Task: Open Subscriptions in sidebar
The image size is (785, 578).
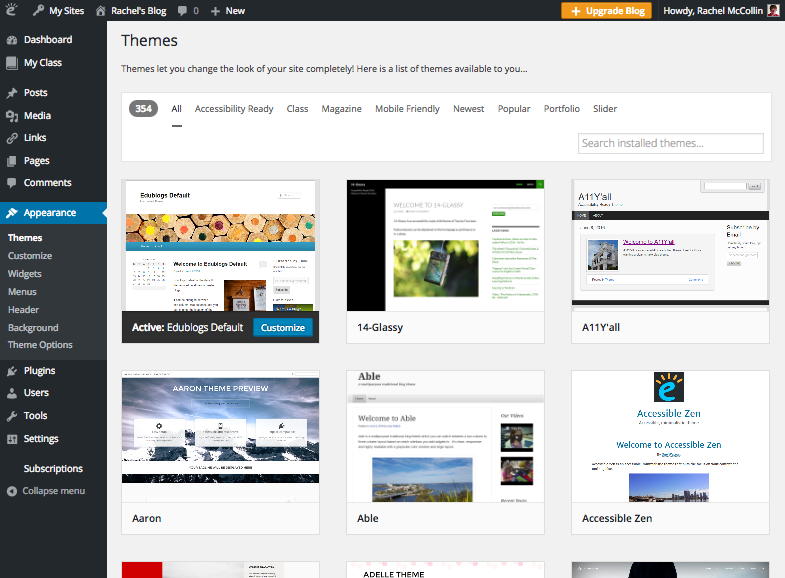Action: coord(53,469)
